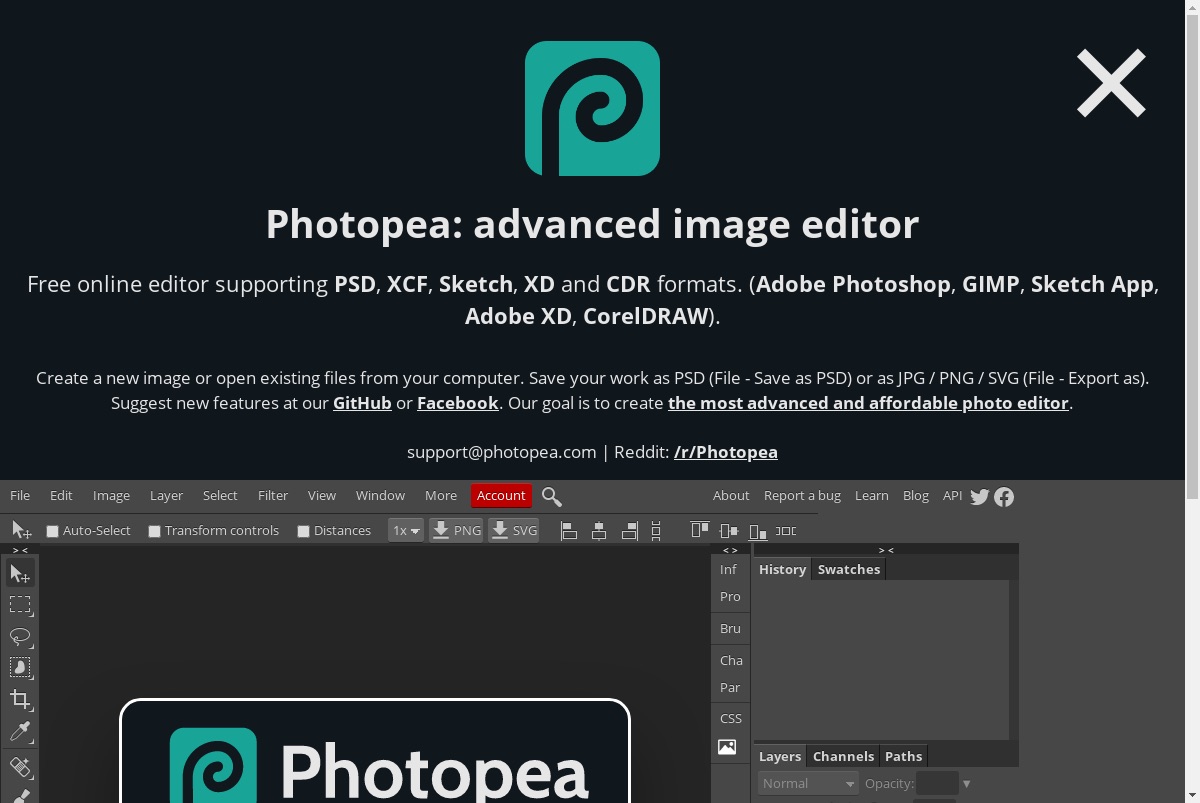Open the Image menu

coord(111,496)
